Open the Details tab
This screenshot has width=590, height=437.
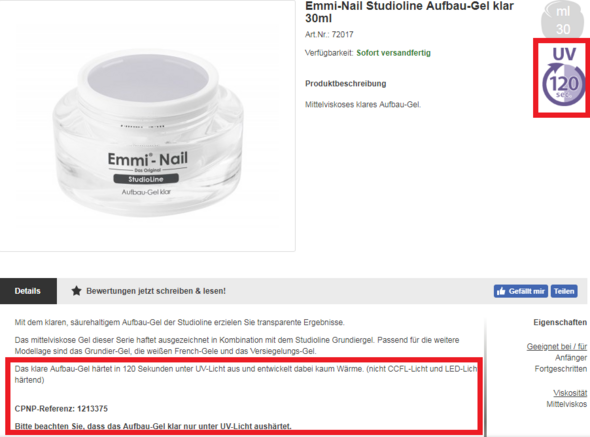click(x=28, y=291)
